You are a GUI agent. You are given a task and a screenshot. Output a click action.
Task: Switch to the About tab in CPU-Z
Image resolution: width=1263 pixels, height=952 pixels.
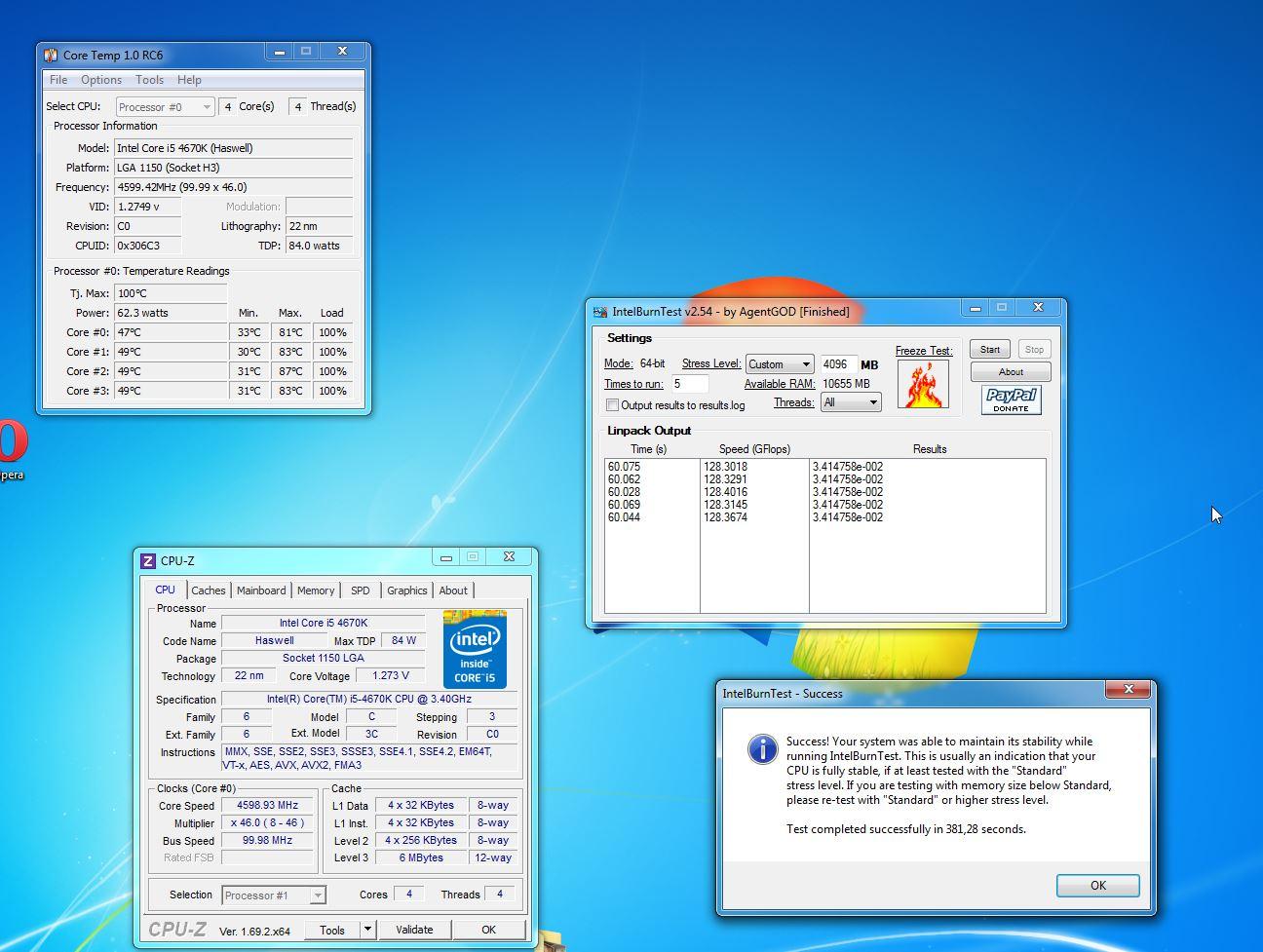click(453, 590)
